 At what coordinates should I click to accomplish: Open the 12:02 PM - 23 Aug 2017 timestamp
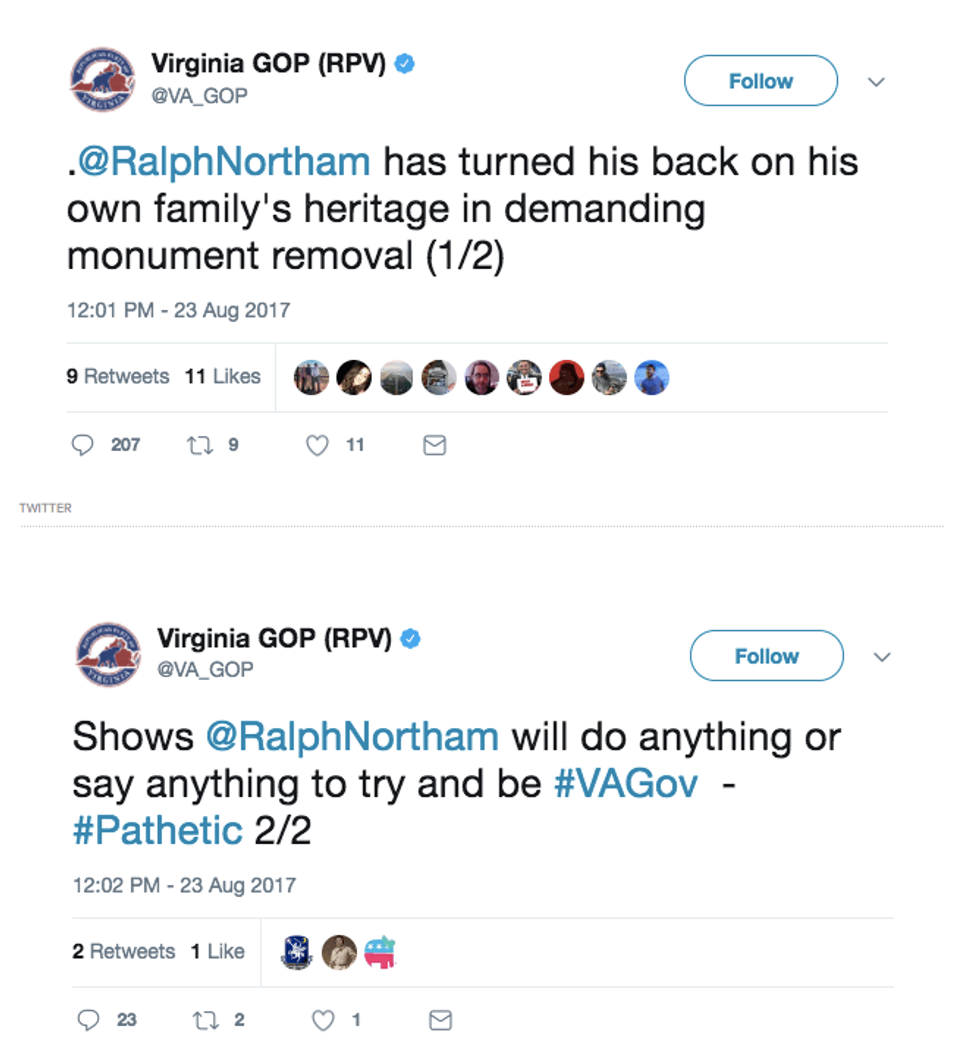coord(184,885)
